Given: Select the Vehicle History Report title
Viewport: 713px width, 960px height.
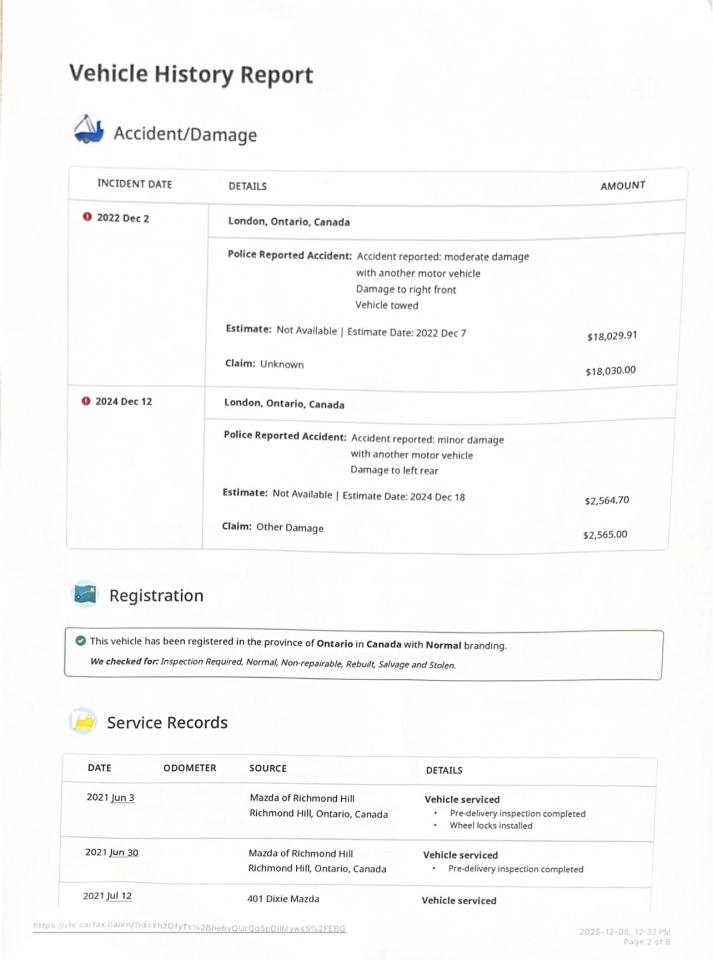Looking at the screenshot, I should point(191,75).
